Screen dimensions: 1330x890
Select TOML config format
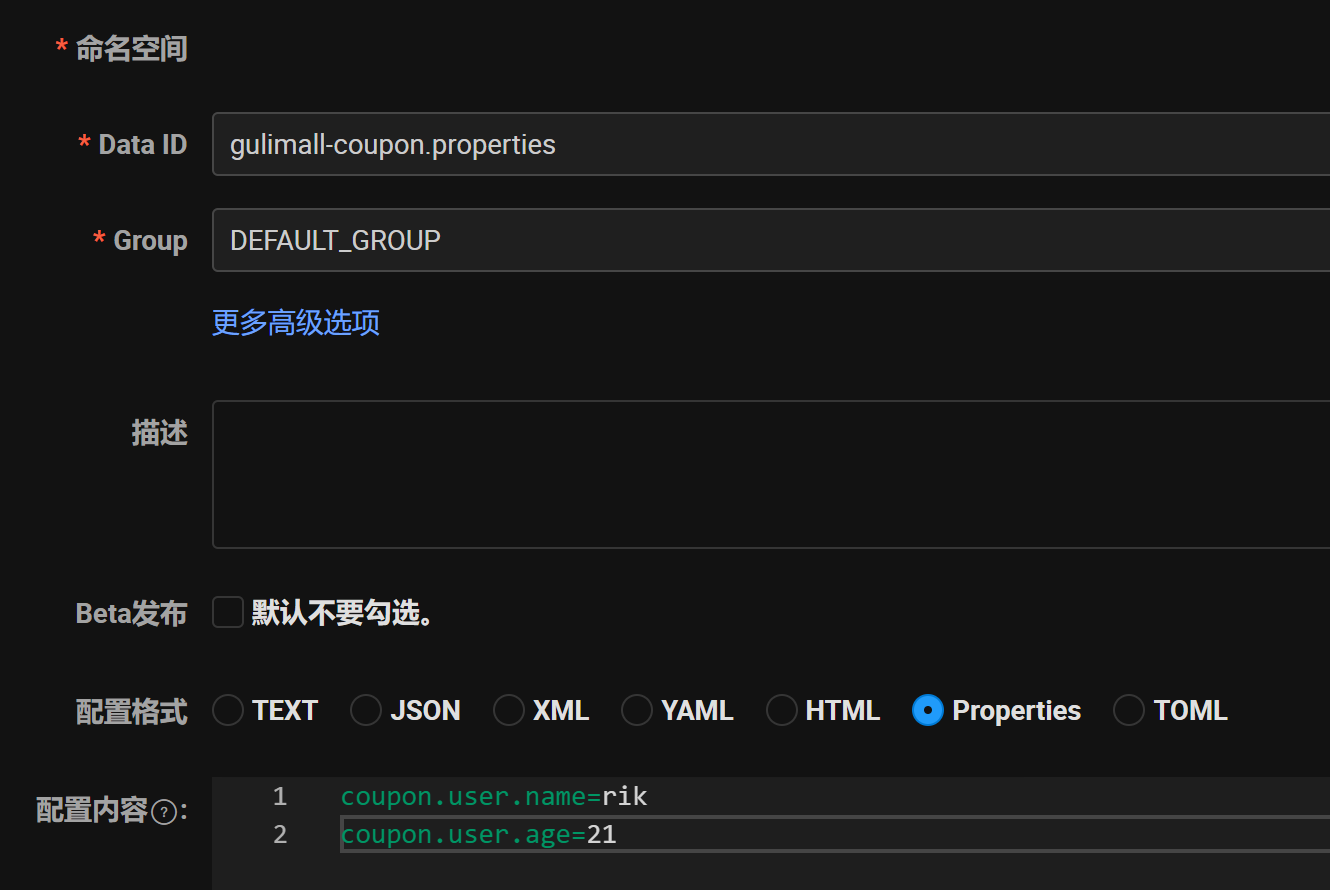1129,710
